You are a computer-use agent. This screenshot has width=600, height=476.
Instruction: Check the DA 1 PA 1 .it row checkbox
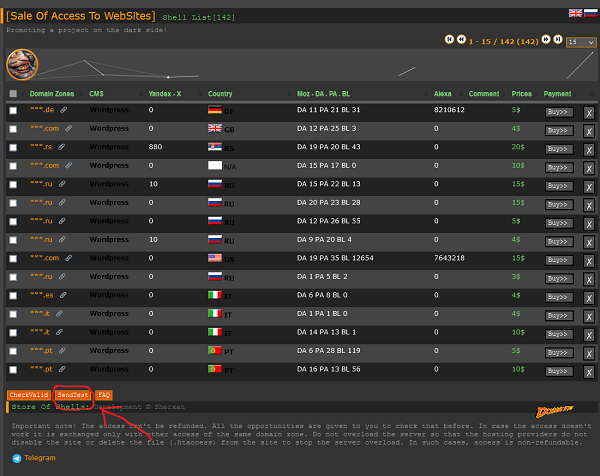[x=13, y=314]
